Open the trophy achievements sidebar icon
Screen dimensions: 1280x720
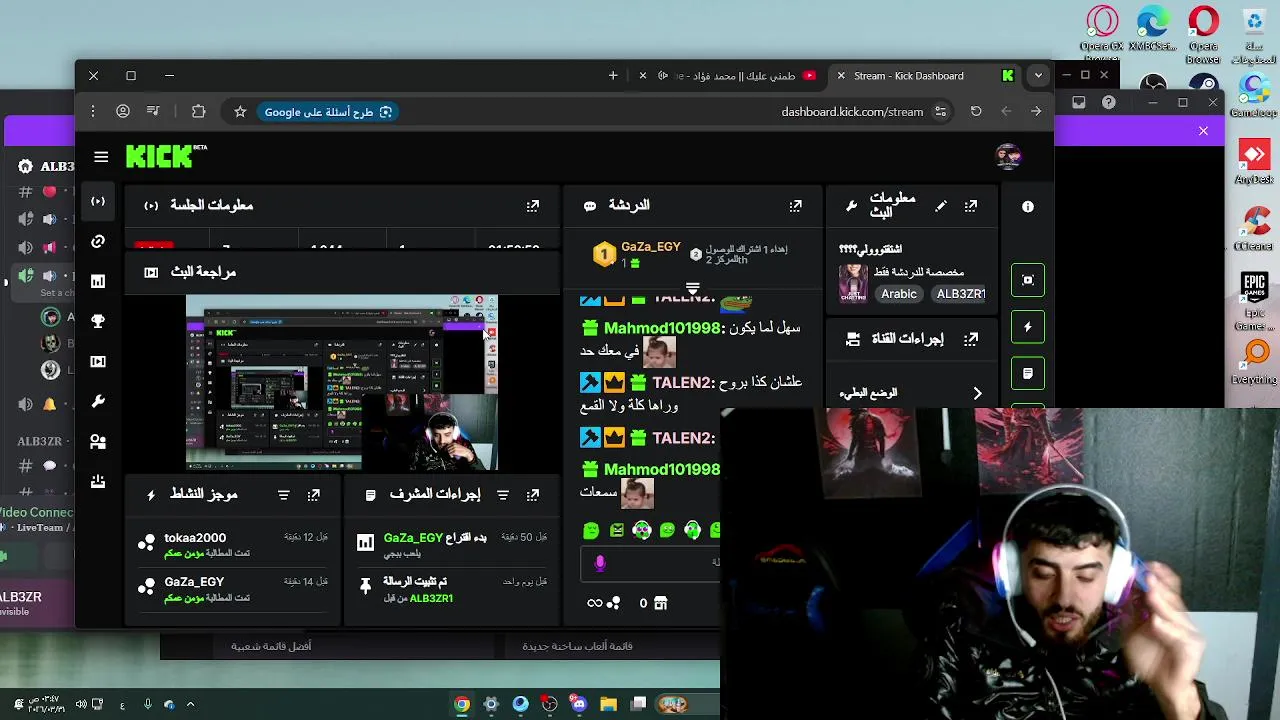(98, 321)
